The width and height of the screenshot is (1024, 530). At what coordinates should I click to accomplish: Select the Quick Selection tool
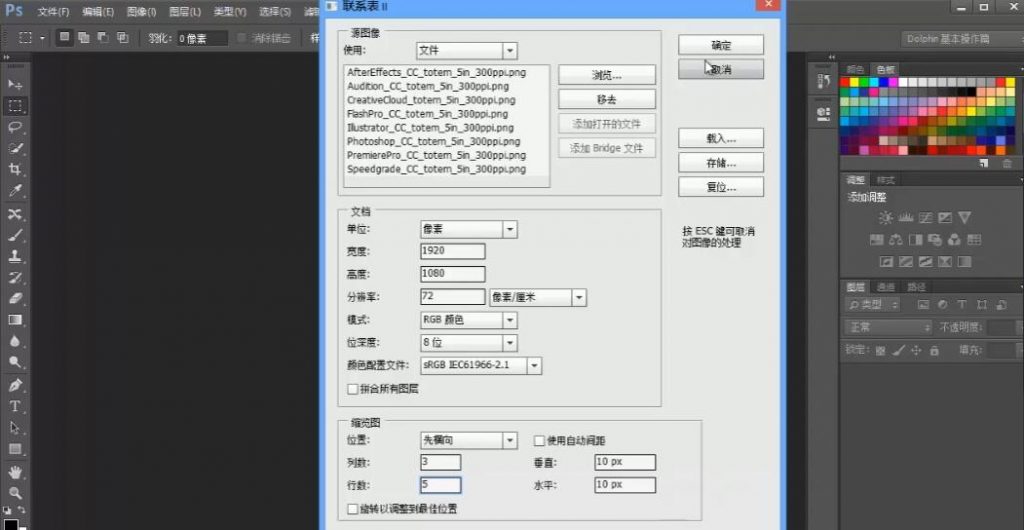15,148
